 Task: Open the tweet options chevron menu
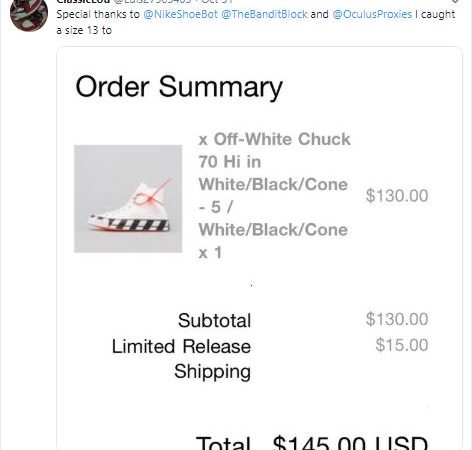pos(455,1)
